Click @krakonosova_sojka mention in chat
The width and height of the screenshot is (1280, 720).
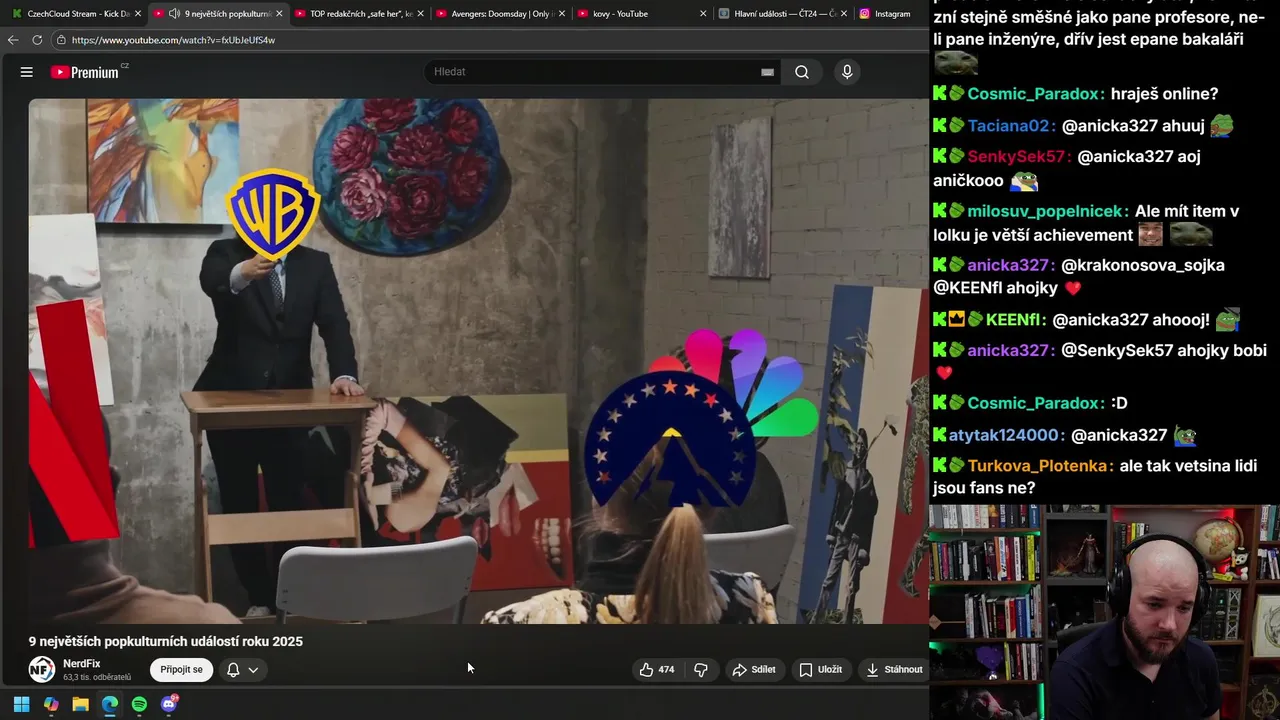click(1143, 265)
